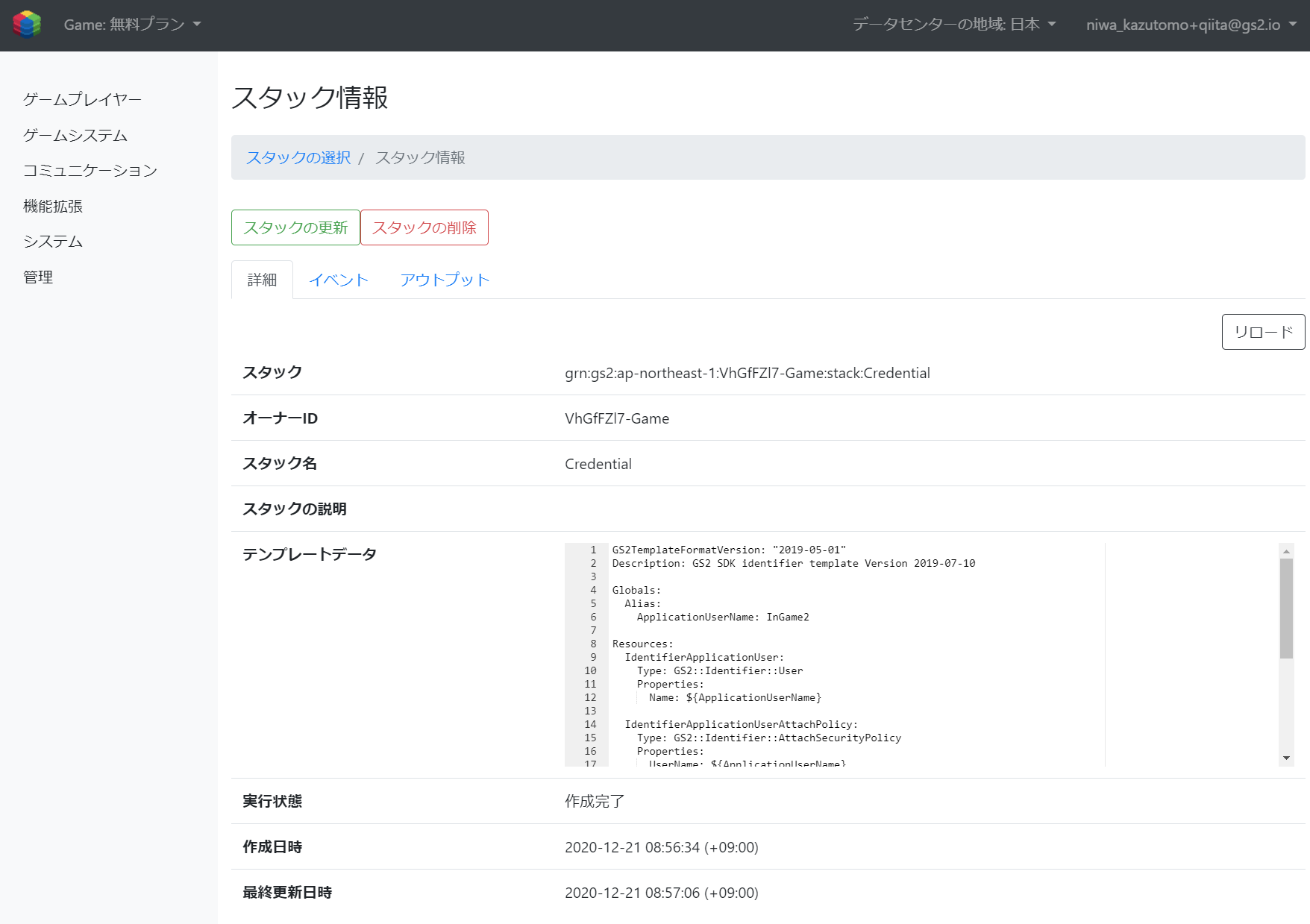Viewport: 1310px width, 924px height.
Task: Click the 作成完了 status value
Action: [x=595, y=801]
